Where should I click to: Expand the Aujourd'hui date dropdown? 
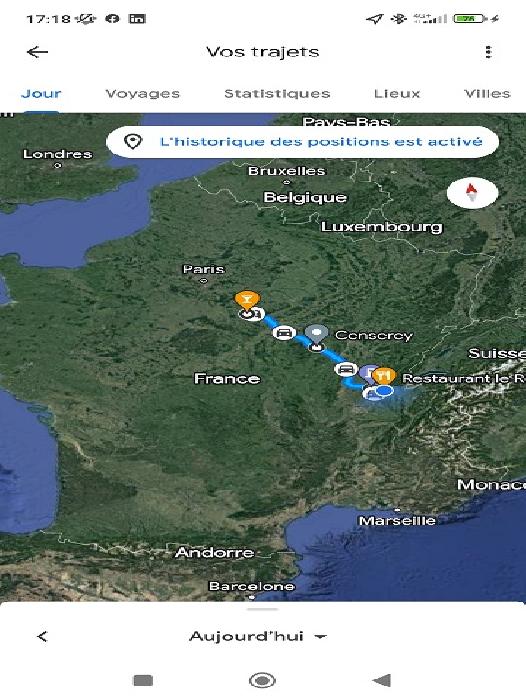click(x=258, y=636)
